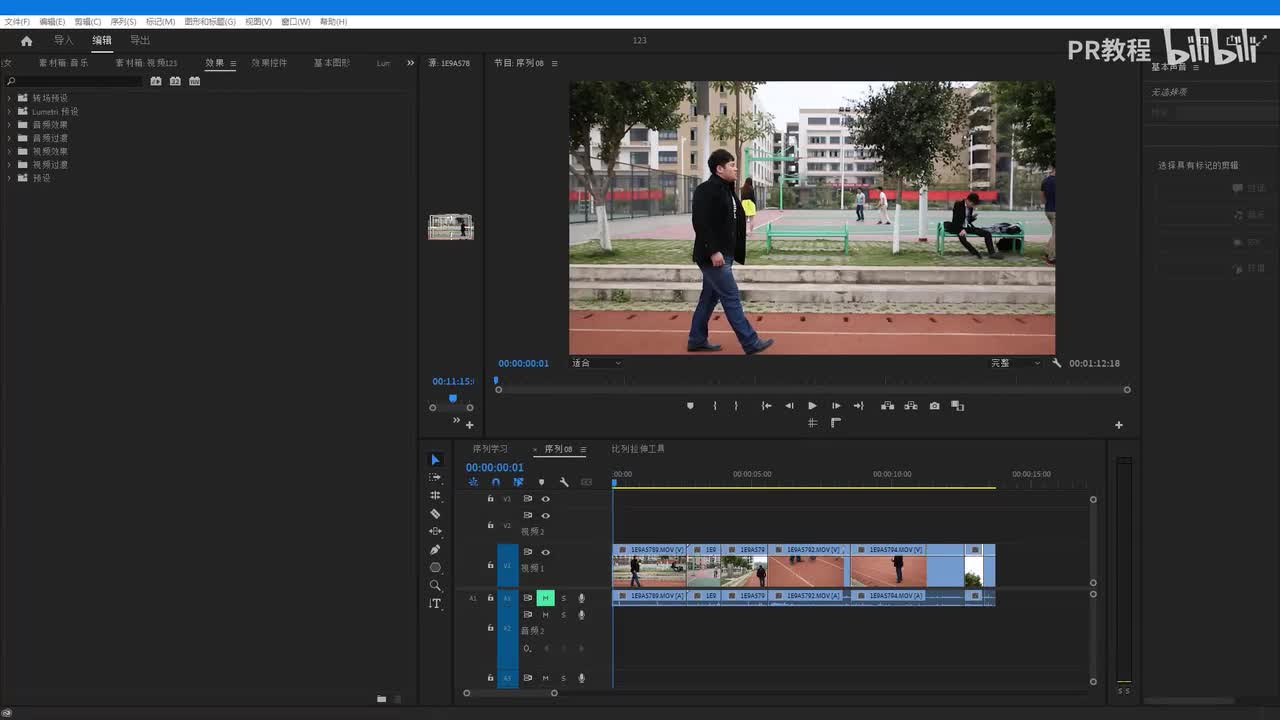The image size is (1280, 720).
Task: Open the 适合 zoom level dropdown
Action: coord(596,363)
